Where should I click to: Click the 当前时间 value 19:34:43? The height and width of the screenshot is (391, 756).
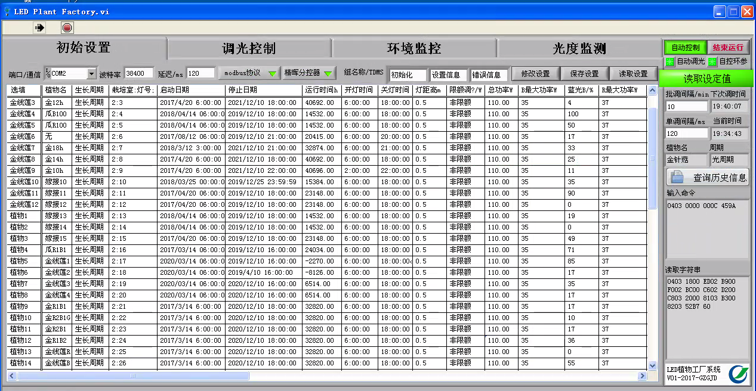pos(729,133)
